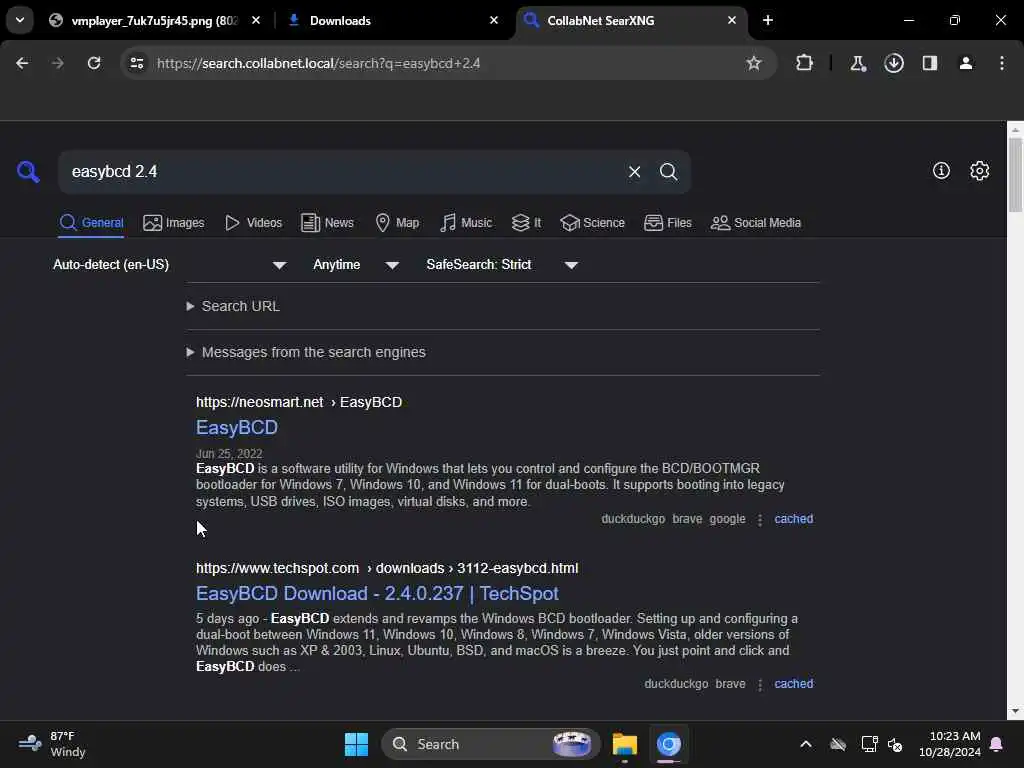
Task: Select the Videos search category
Action: [253, 223]
